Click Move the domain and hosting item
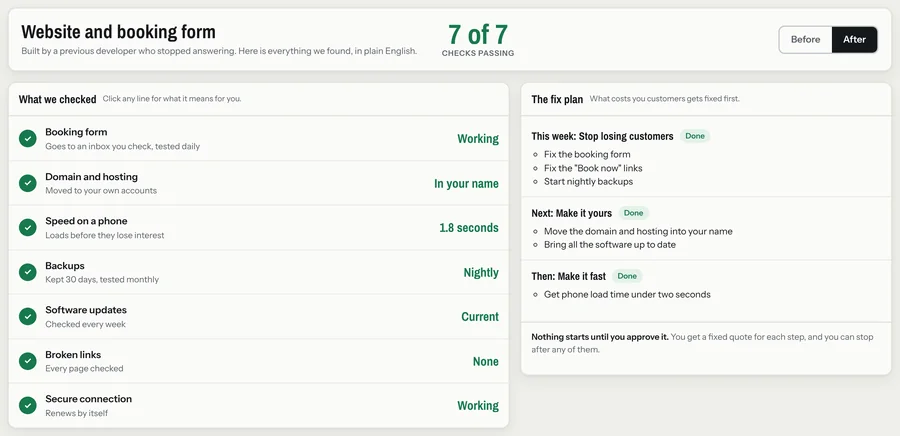 638,231
